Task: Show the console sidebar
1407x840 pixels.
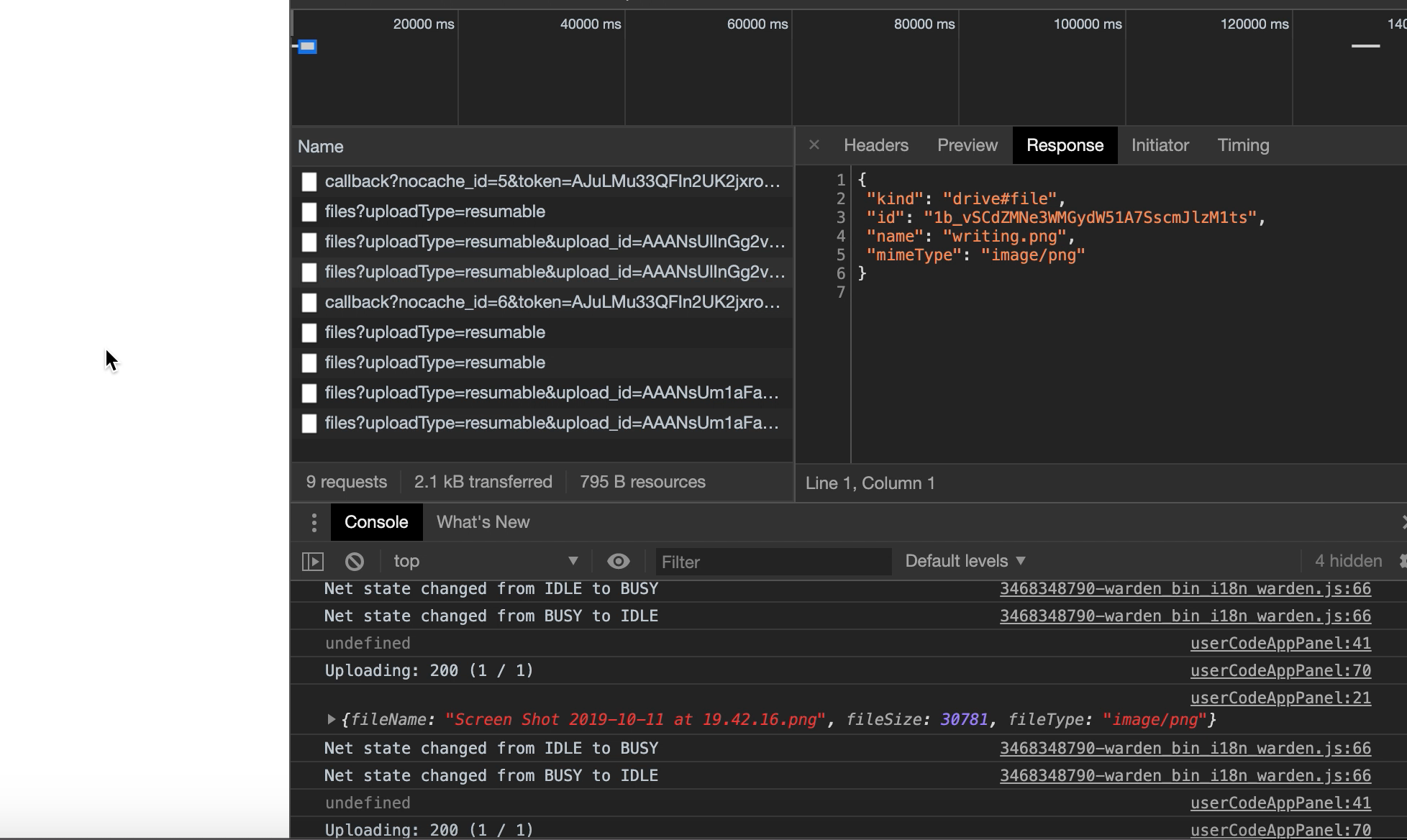Action: coord(312,561)
